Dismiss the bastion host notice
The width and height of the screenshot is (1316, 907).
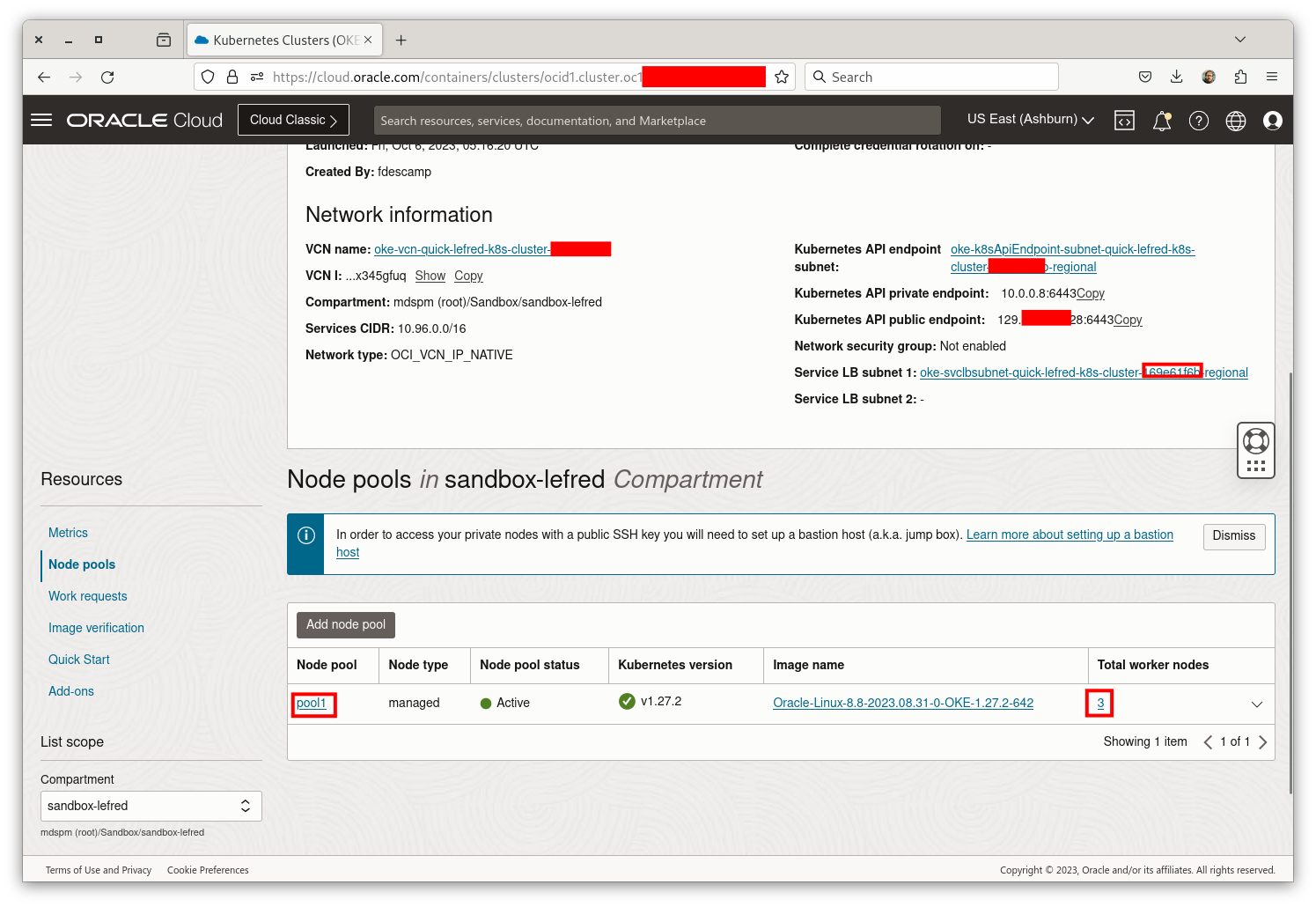pyautogui.click(x=1234, y=536)
